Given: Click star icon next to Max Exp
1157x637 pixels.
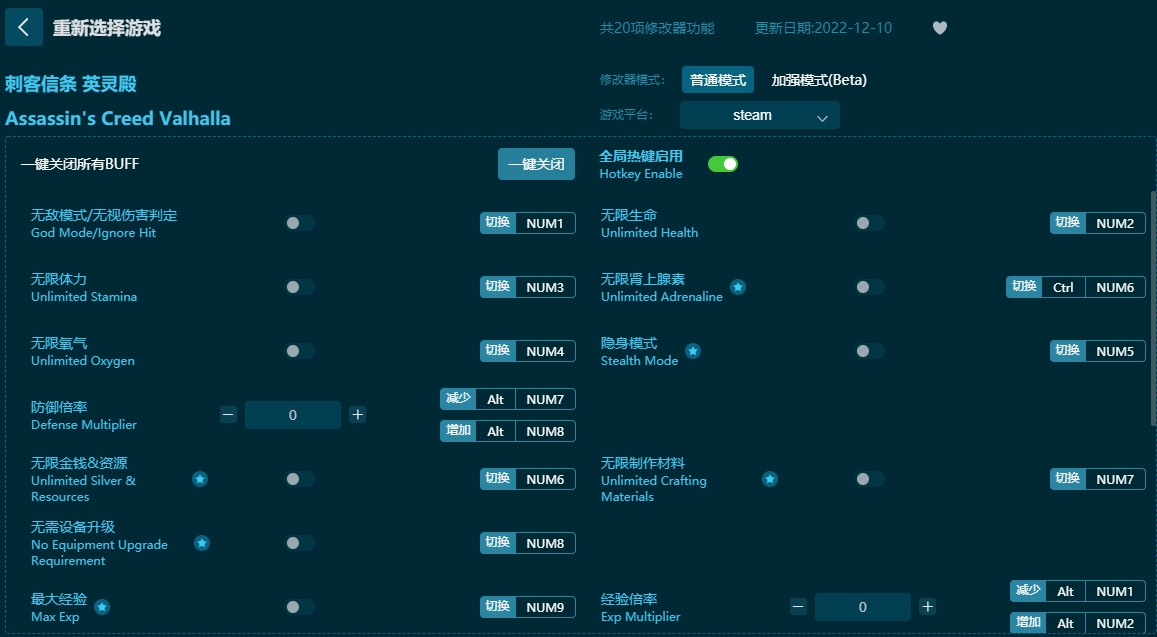Looking at the screenshot, I should [x=102, y=607].
